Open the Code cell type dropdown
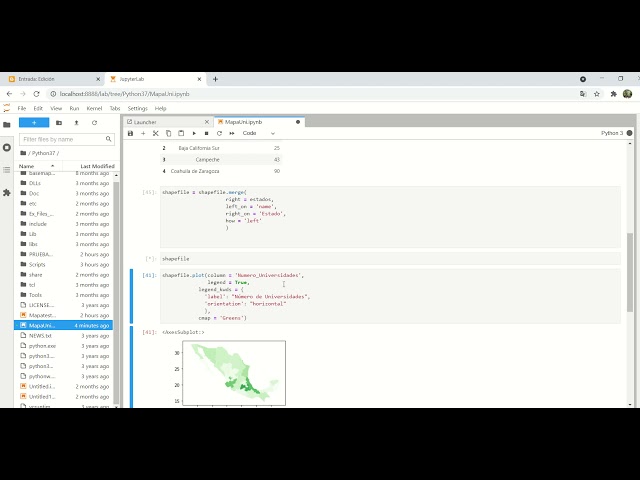Image resolution: width=640 pixels, height=480 pixels. tap(259, 133)
